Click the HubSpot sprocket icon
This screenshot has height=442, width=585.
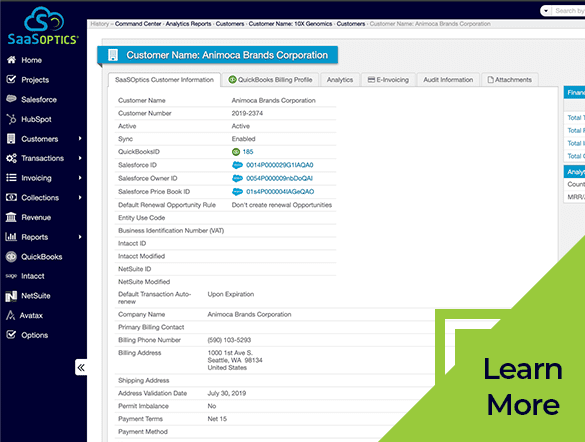[12, 119]
